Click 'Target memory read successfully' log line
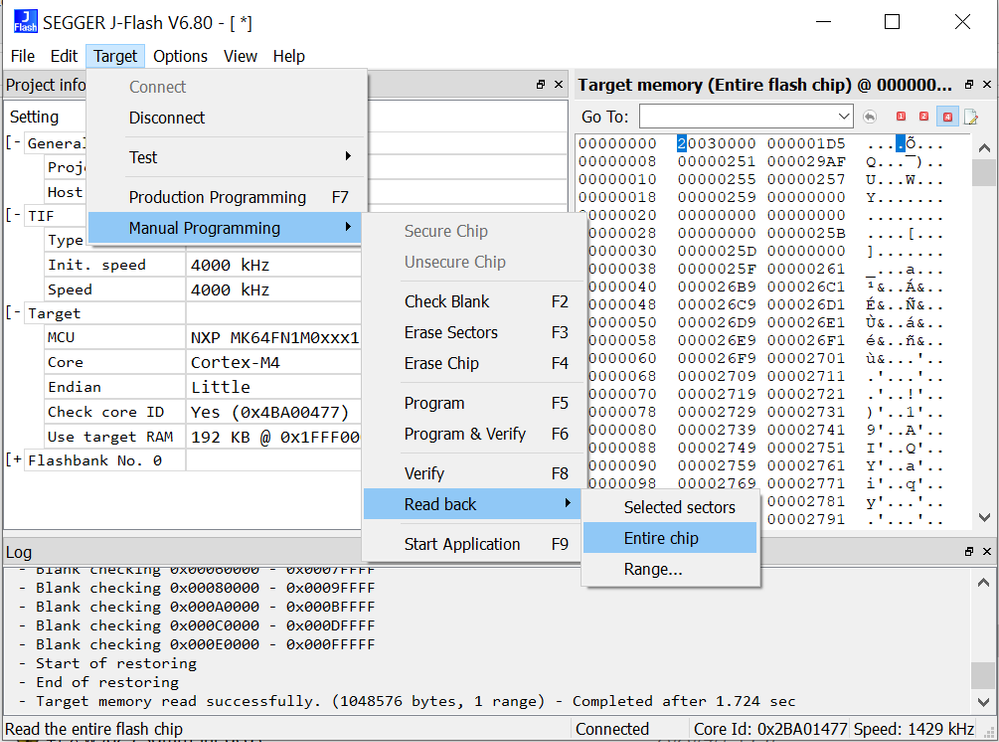This screenshot has width=999, height=742. 415,701
